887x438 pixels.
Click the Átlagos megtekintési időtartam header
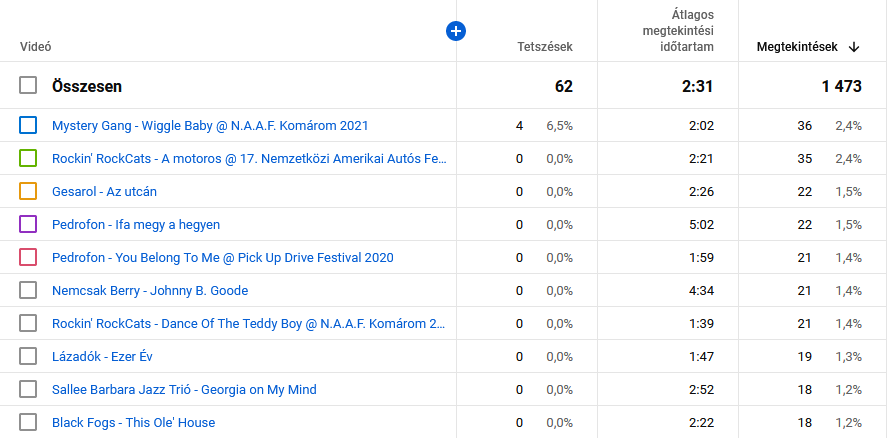676,31
